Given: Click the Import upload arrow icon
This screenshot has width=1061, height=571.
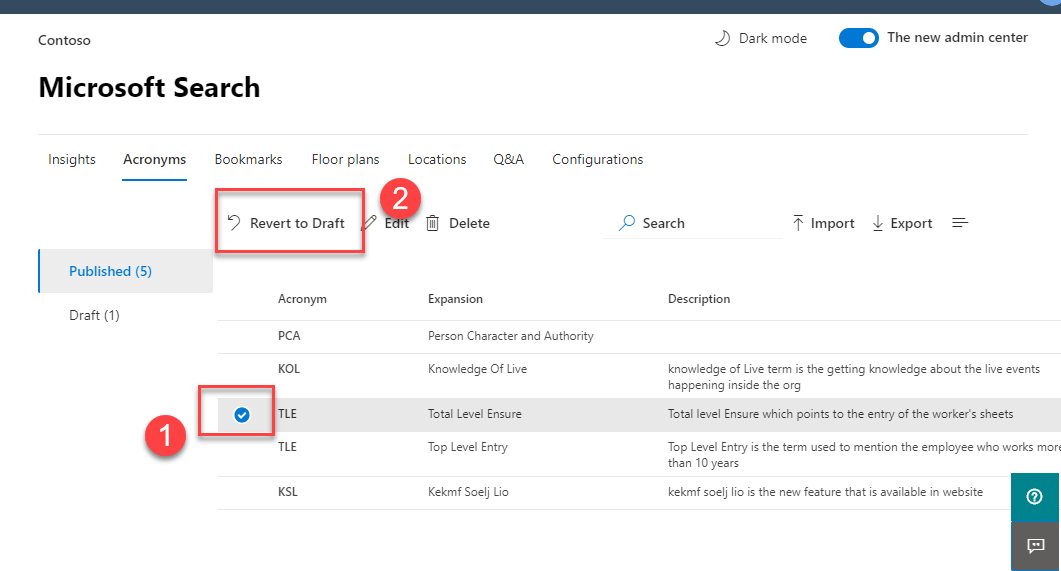Looking at the screenshot, I should [x=798, y=223].
